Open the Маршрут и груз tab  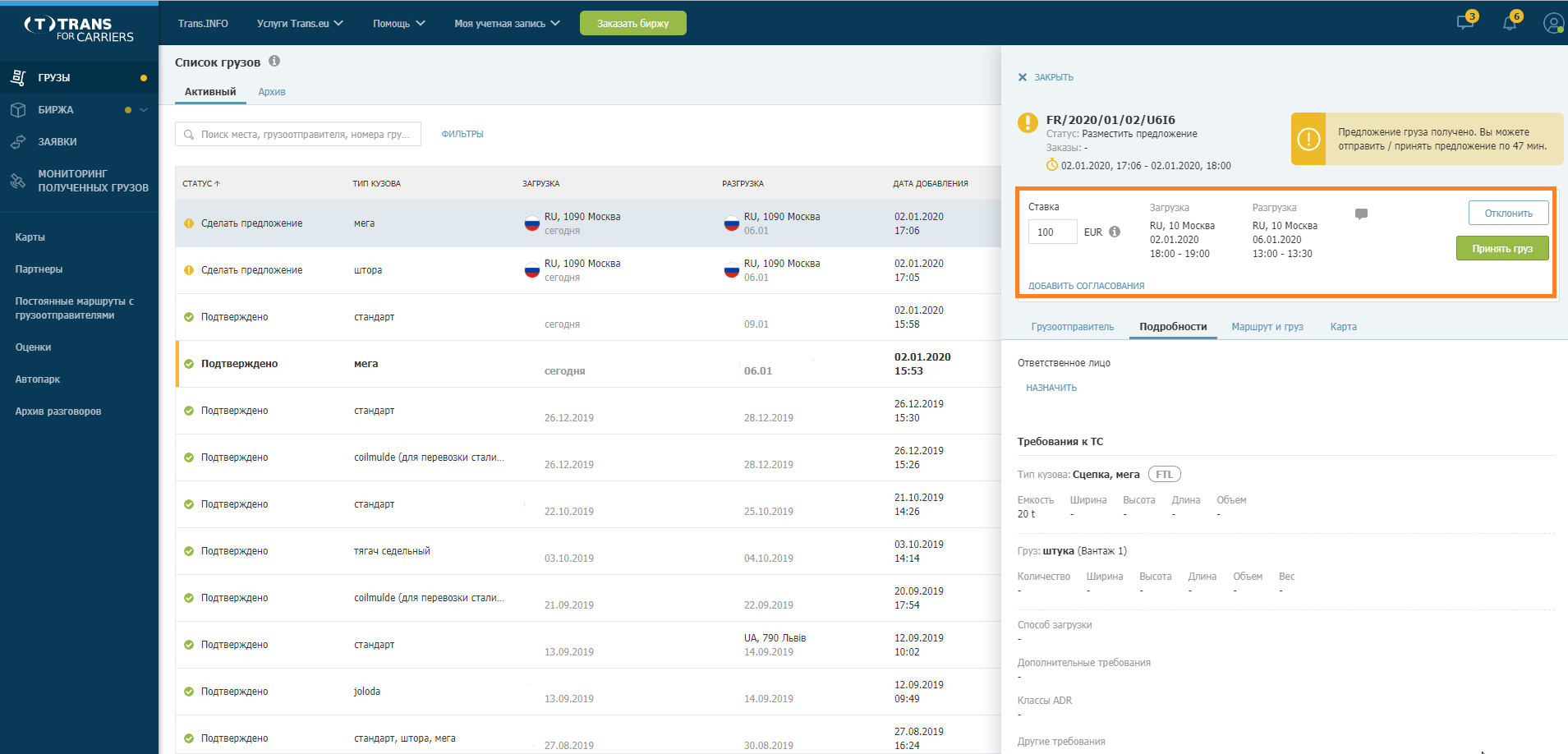(x=1267, y=327)
